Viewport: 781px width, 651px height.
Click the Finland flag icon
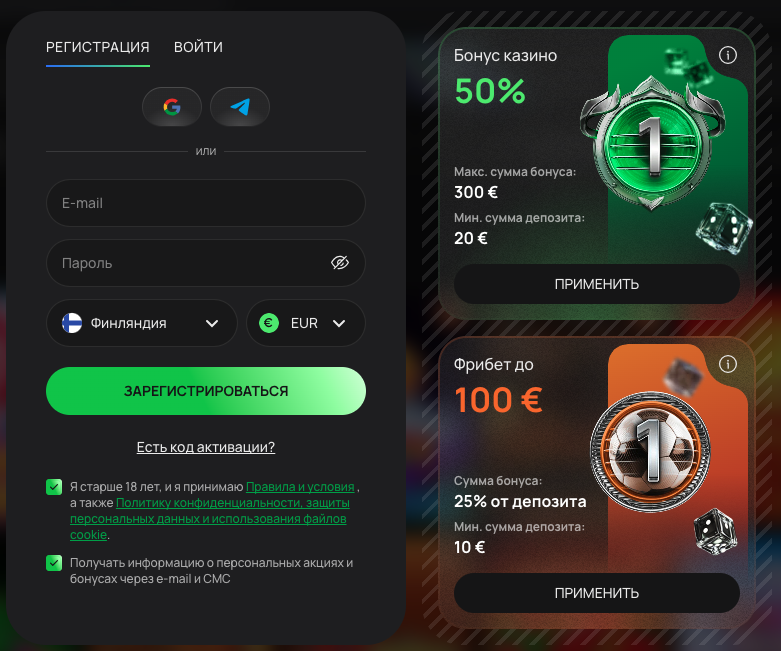72,323
